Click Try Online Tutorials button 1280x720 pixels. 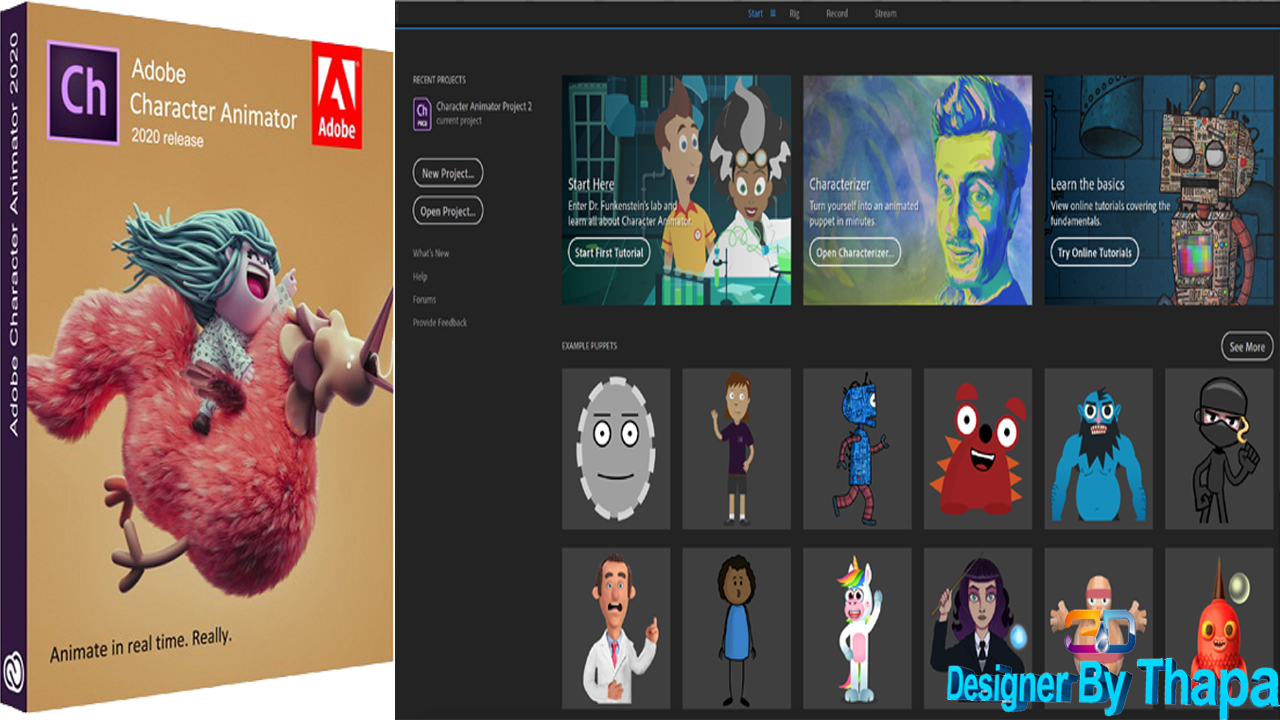click(x=1095, y=253)
